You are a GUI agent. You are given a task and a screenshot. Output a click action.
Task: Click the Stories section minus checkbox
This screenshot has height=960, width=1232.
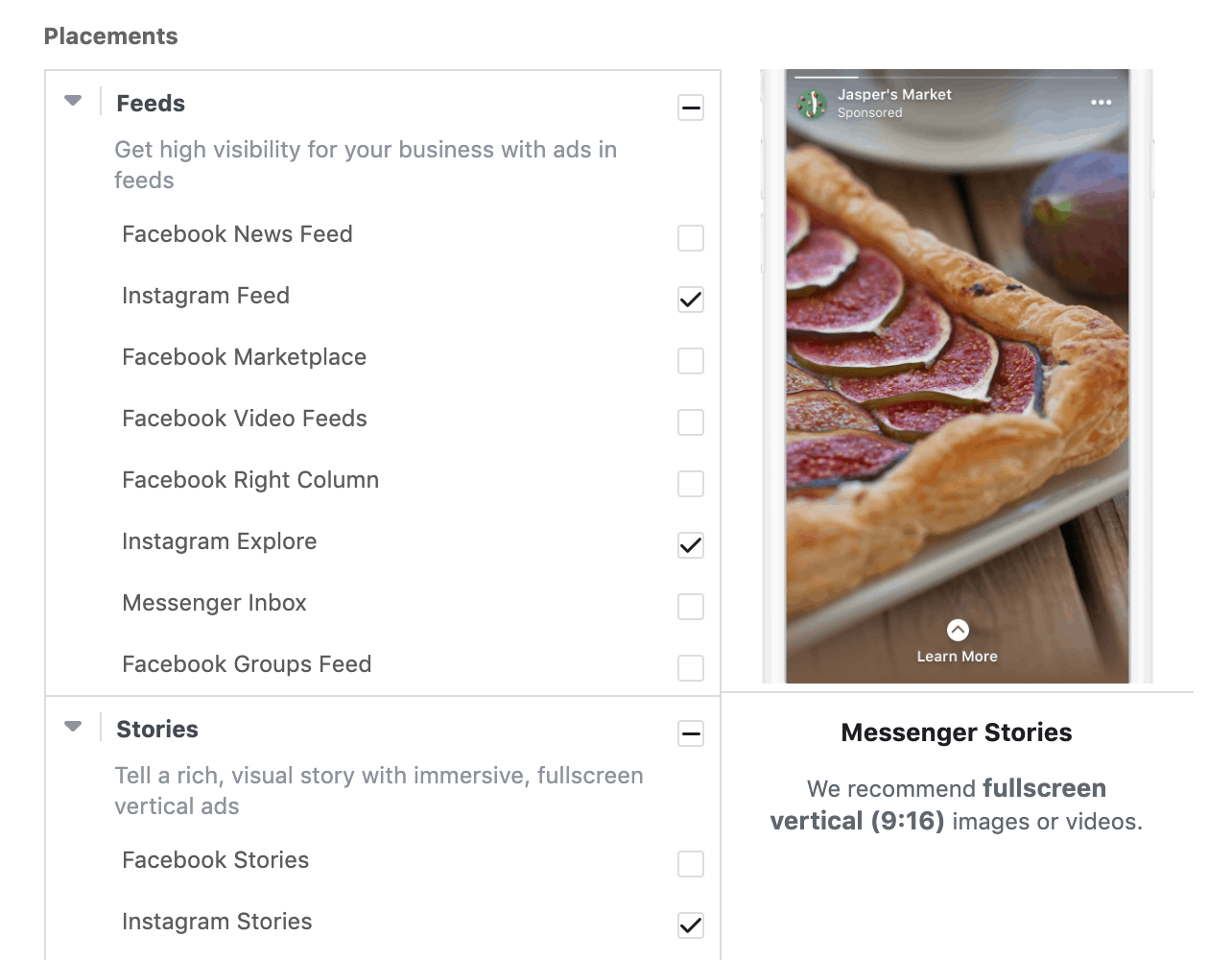click(691, 733)
